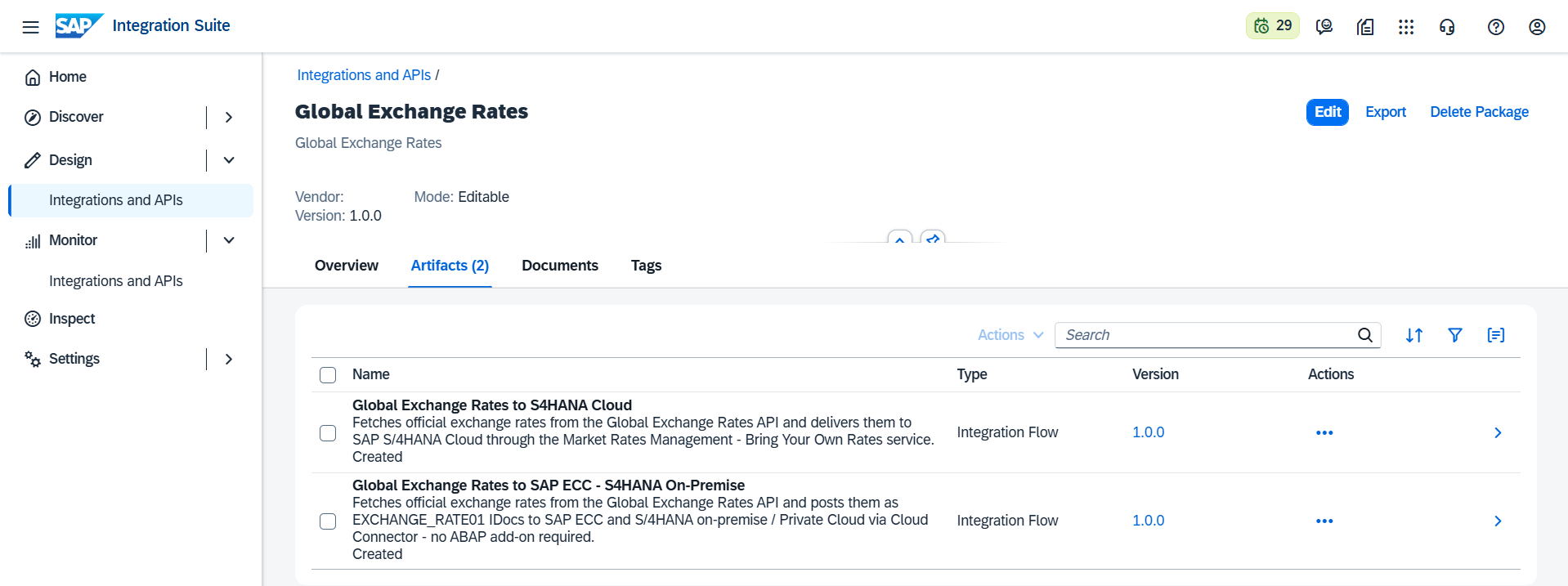Click the Version: 1.0.0 header text
Screen dimensions: 1568x586
pos(338,216)
